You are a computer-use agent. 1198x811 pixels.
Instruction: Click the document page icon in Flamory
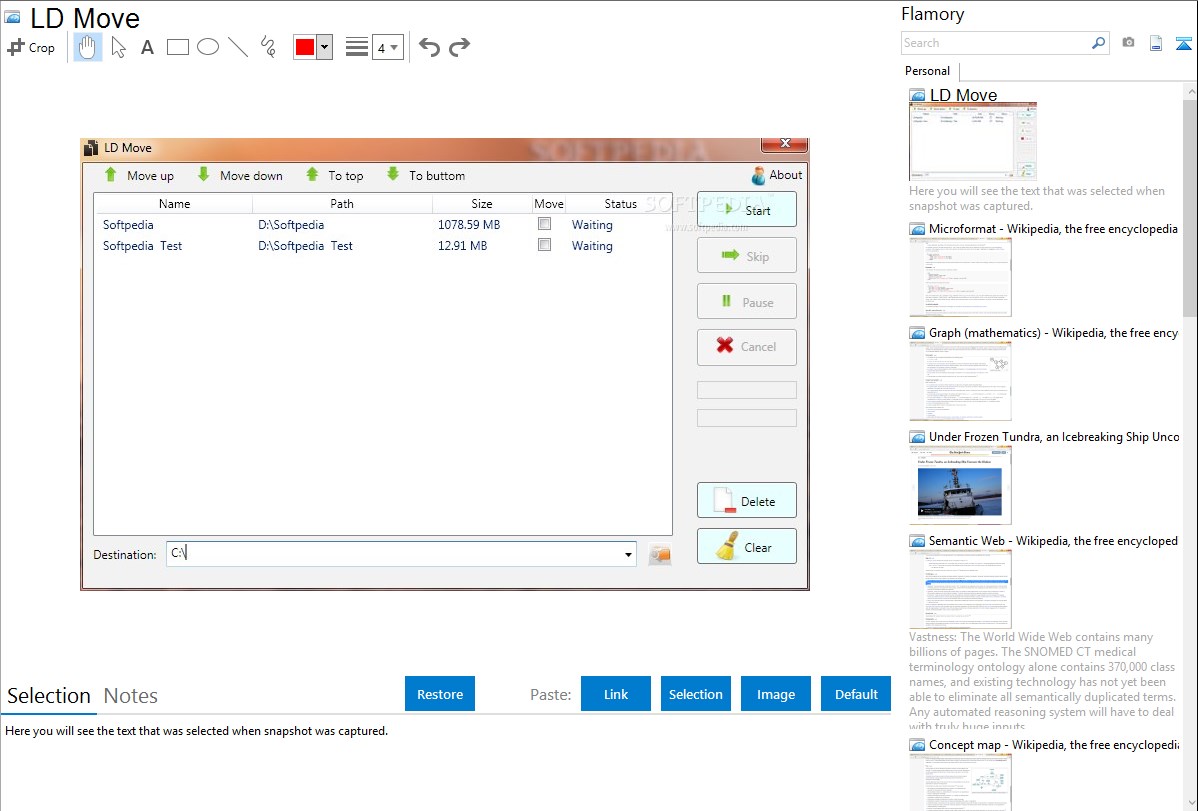(x=1156, y=43)
